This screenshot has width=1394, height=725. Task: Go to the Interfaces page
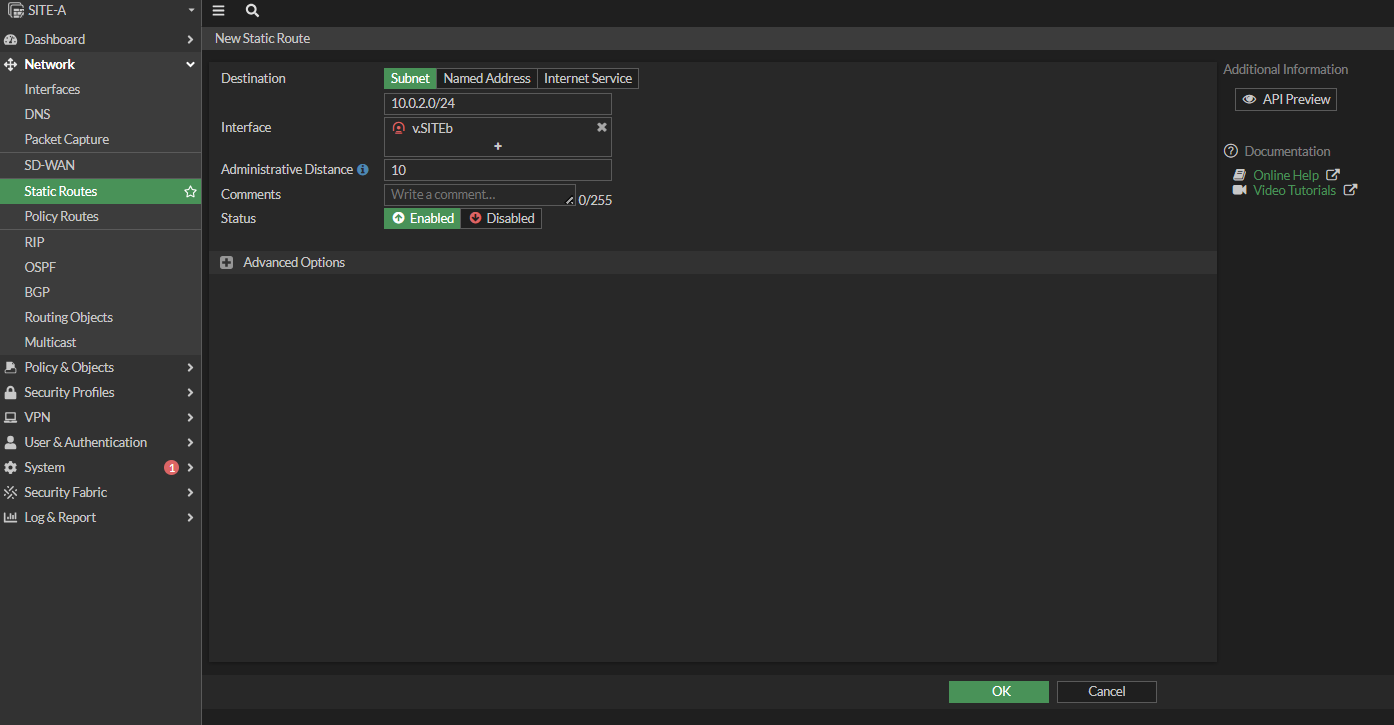tap(52, 89)
